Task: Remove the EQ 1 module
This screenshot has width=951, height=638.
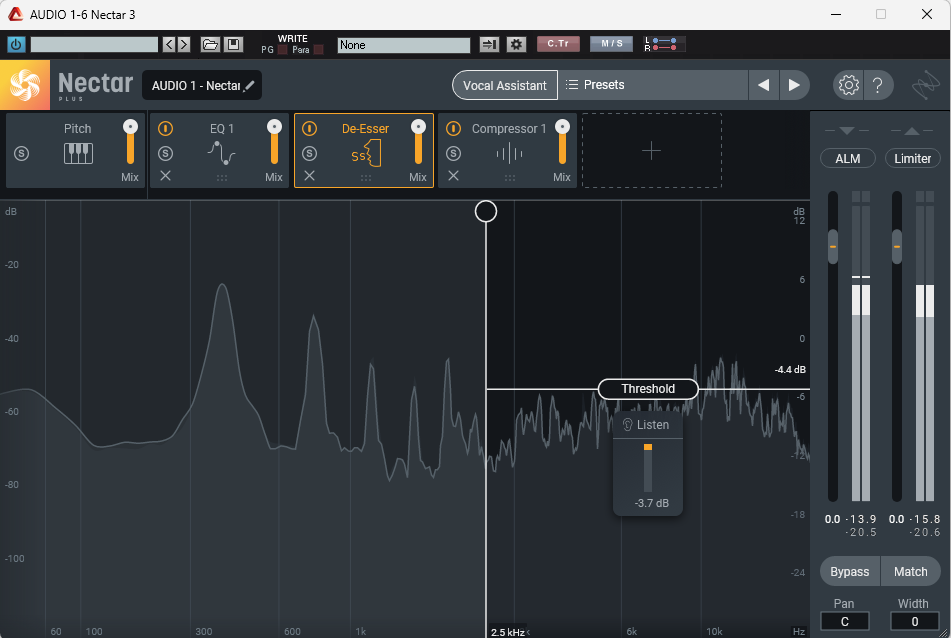Action: tap(166, 176)
